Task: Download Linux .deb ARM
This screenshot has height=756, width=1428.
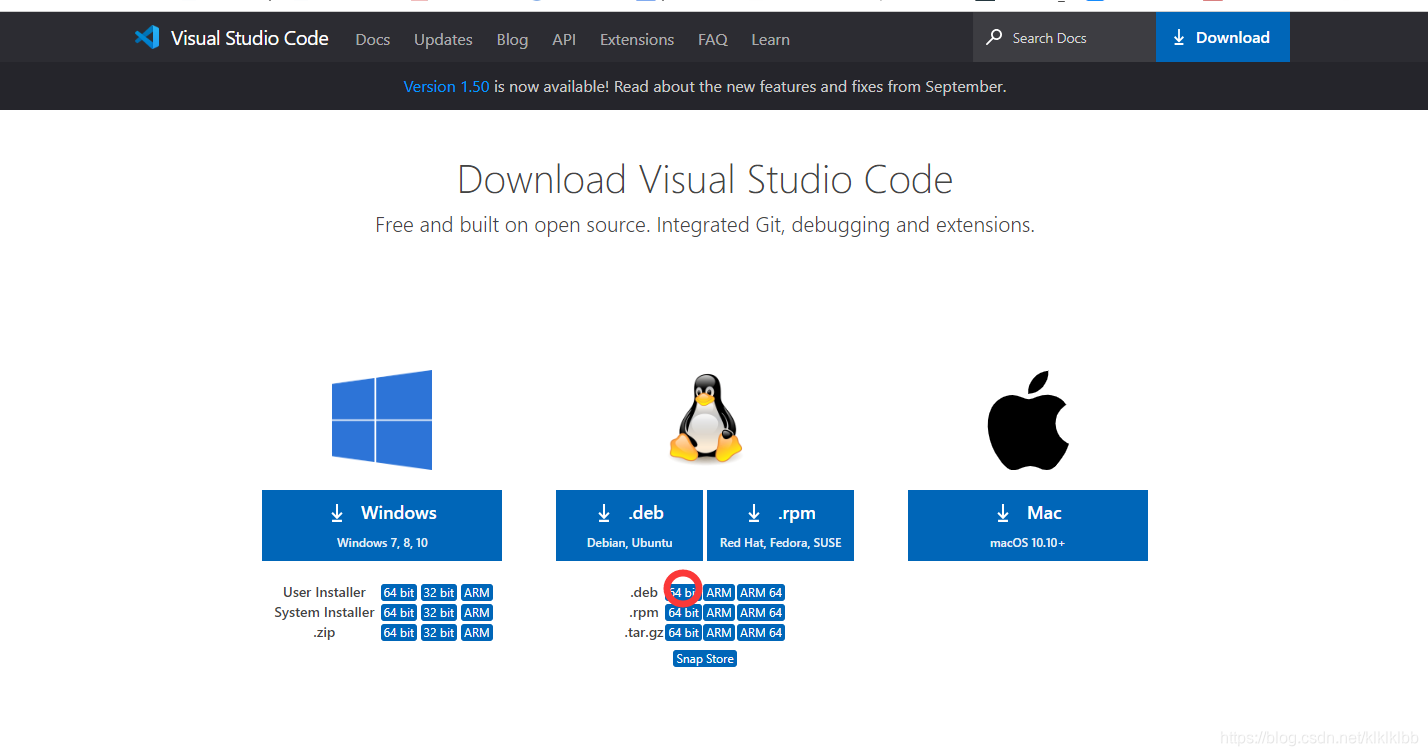Action: [x=719, y=593]
